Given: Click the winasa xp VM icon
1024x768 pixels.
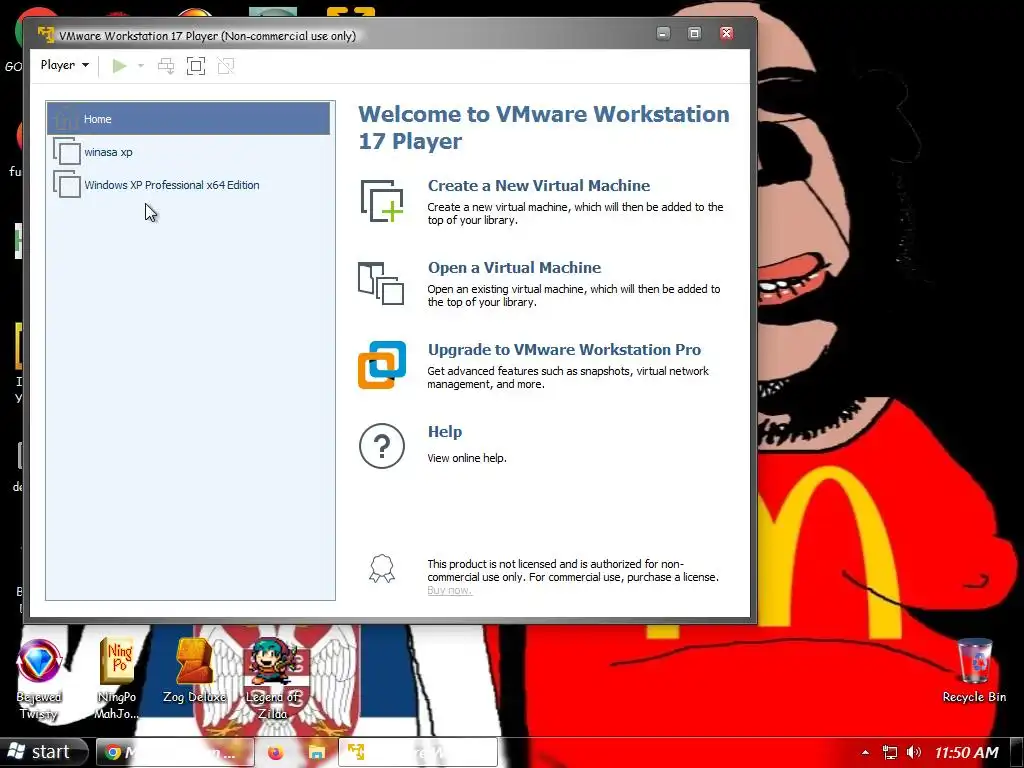Looking at the screenshot, I should pos(67,152).
